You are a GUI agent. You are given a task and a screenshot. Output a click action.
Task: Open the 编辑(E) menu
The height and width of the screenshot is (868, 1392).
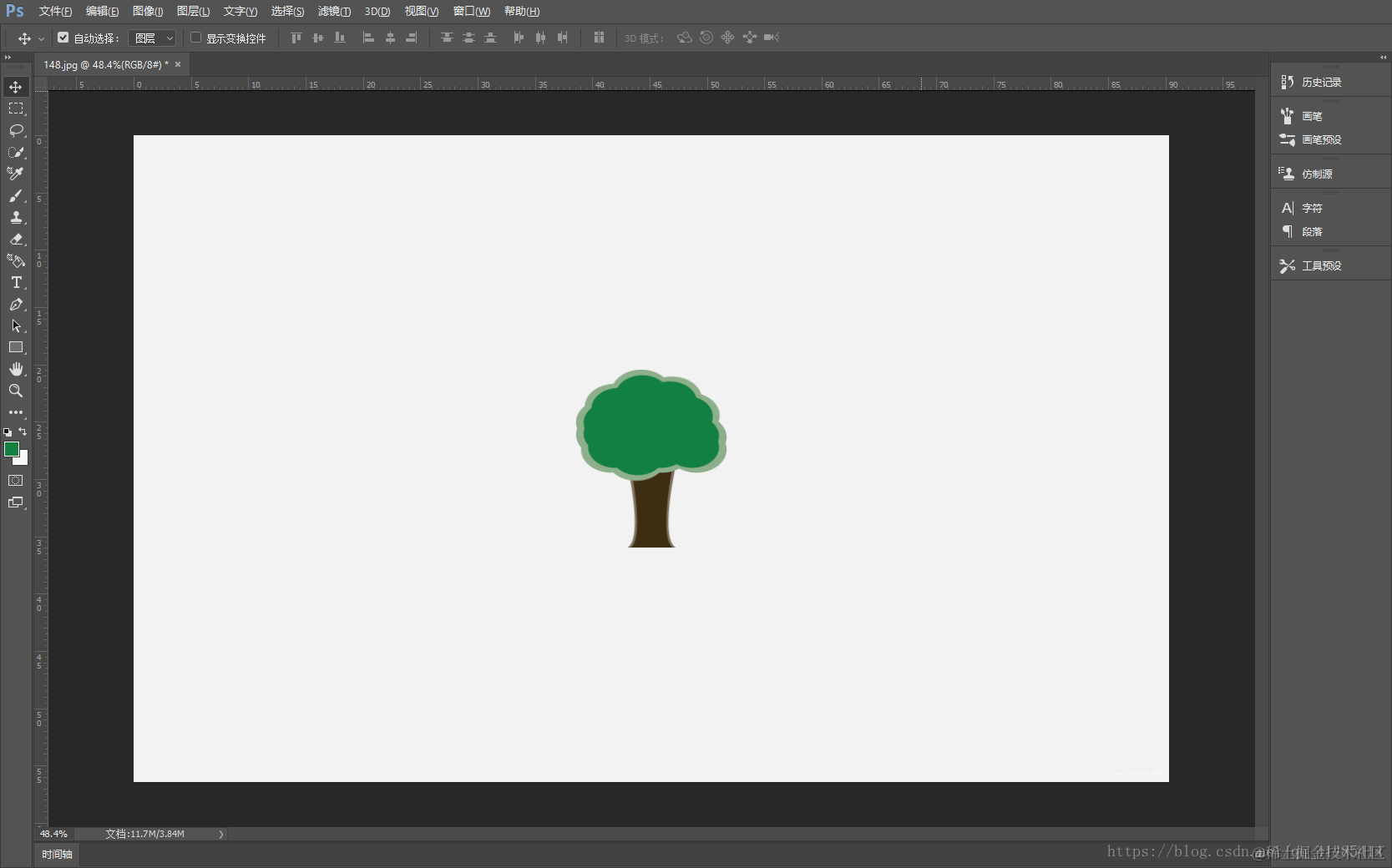(102, 12)
